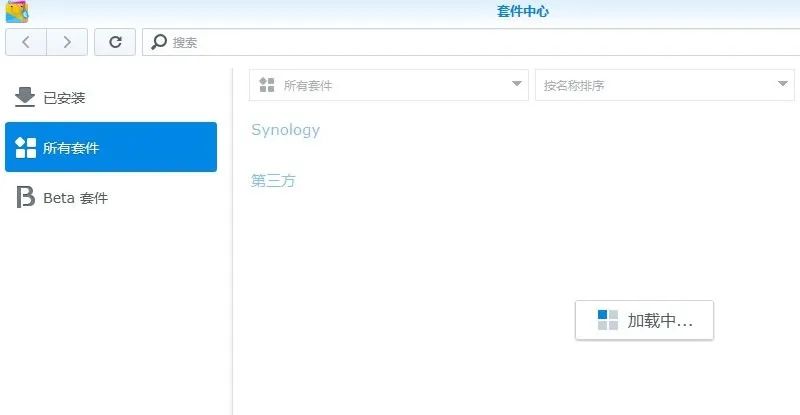The image size is (800, 415).
Task: Click the 第三方 third-party section heading
Action: tap(273, 180)
